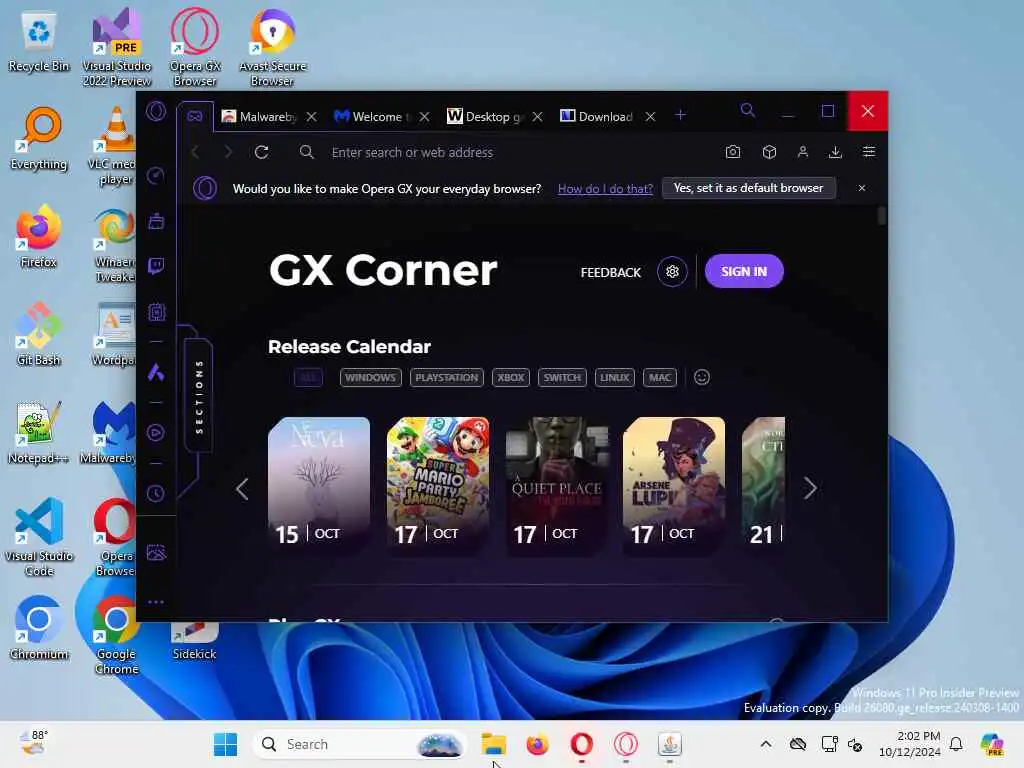Image resolution: width=1024 pixels, height=768 pixels.
Task: Select the GX Corner gamepad tab
Action: click(x=195, y=116)
